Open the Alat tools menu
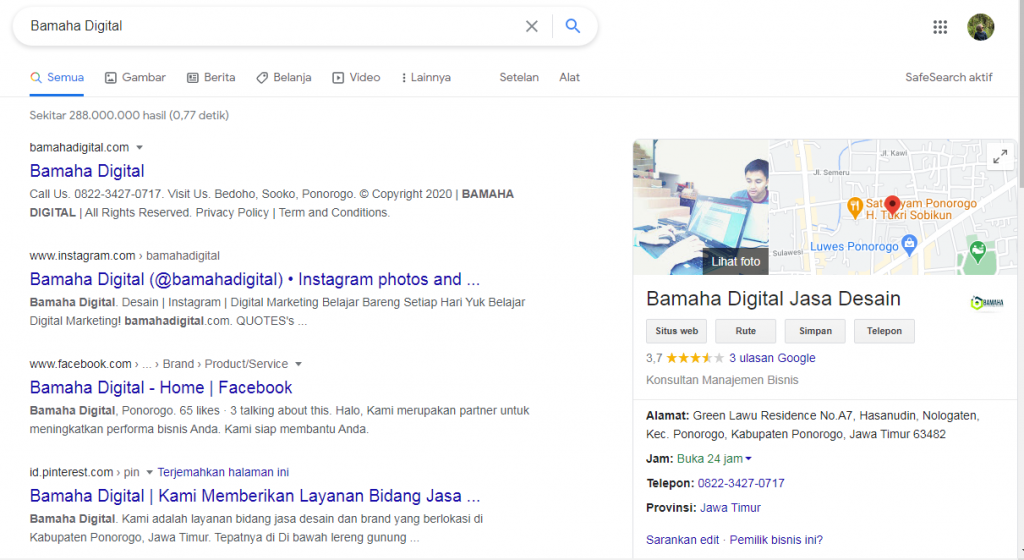The image size is (1024, 560). (x=569, y=78)
